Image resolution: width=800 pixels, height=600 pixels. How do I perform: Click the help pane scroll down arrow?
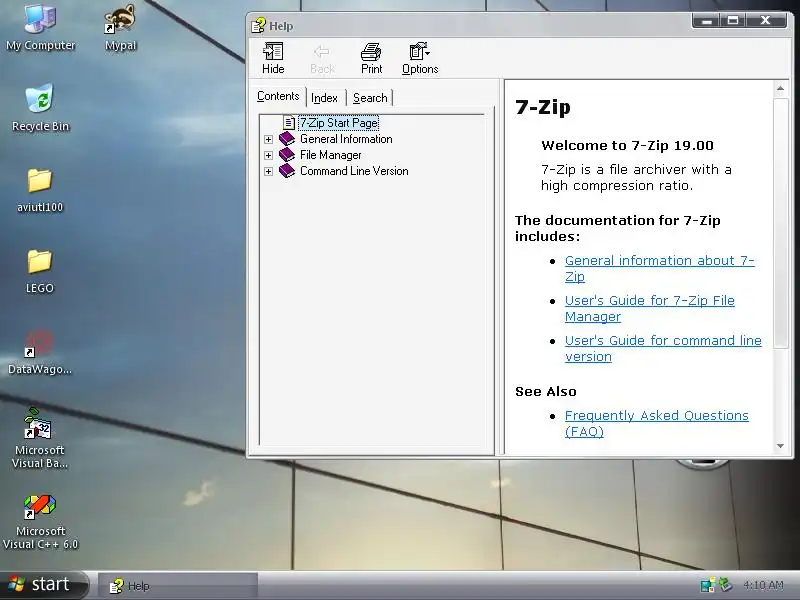780,446
